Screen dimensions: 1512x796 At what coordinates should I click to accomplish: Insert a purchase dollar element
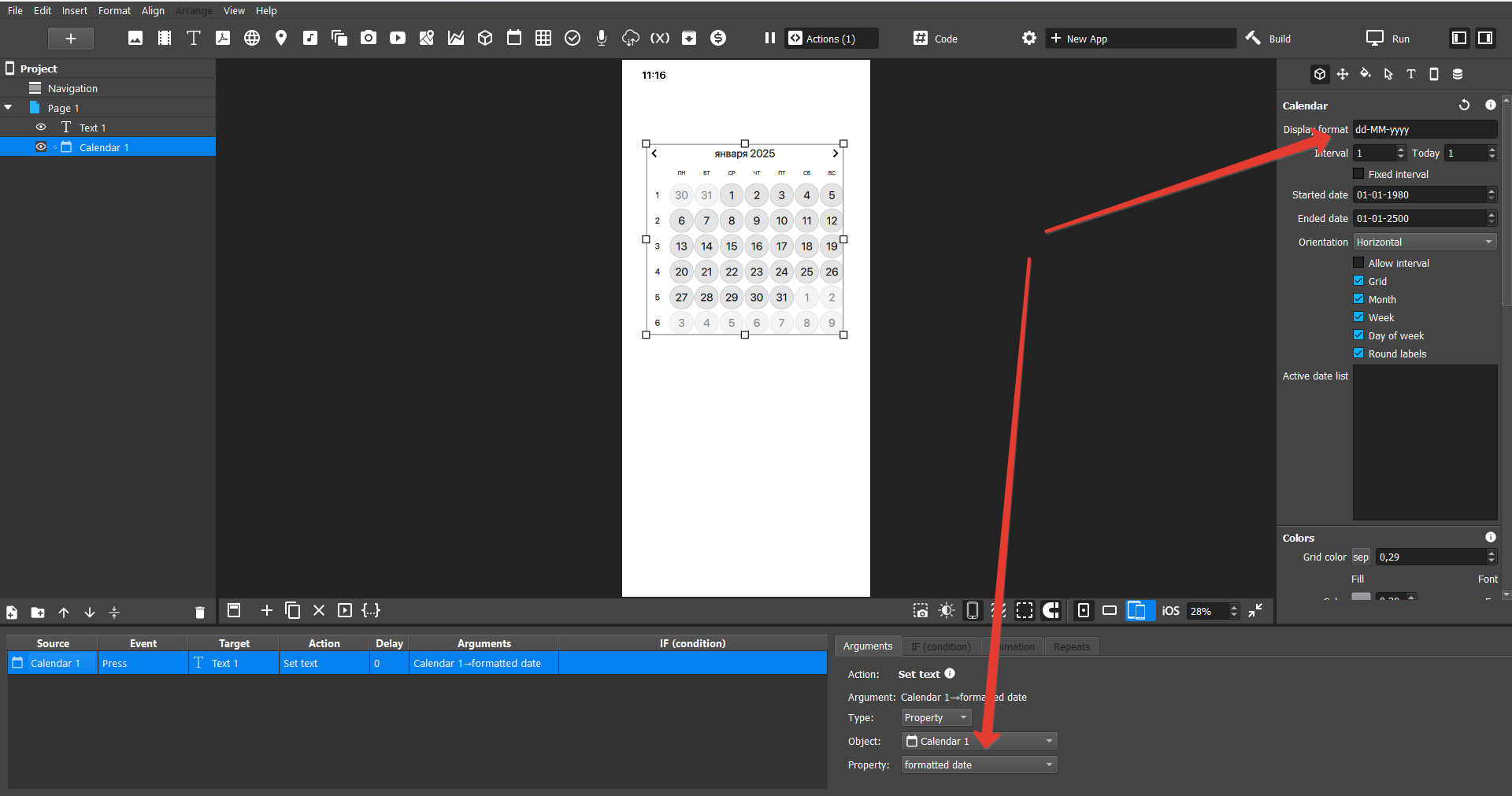(718, 38)
